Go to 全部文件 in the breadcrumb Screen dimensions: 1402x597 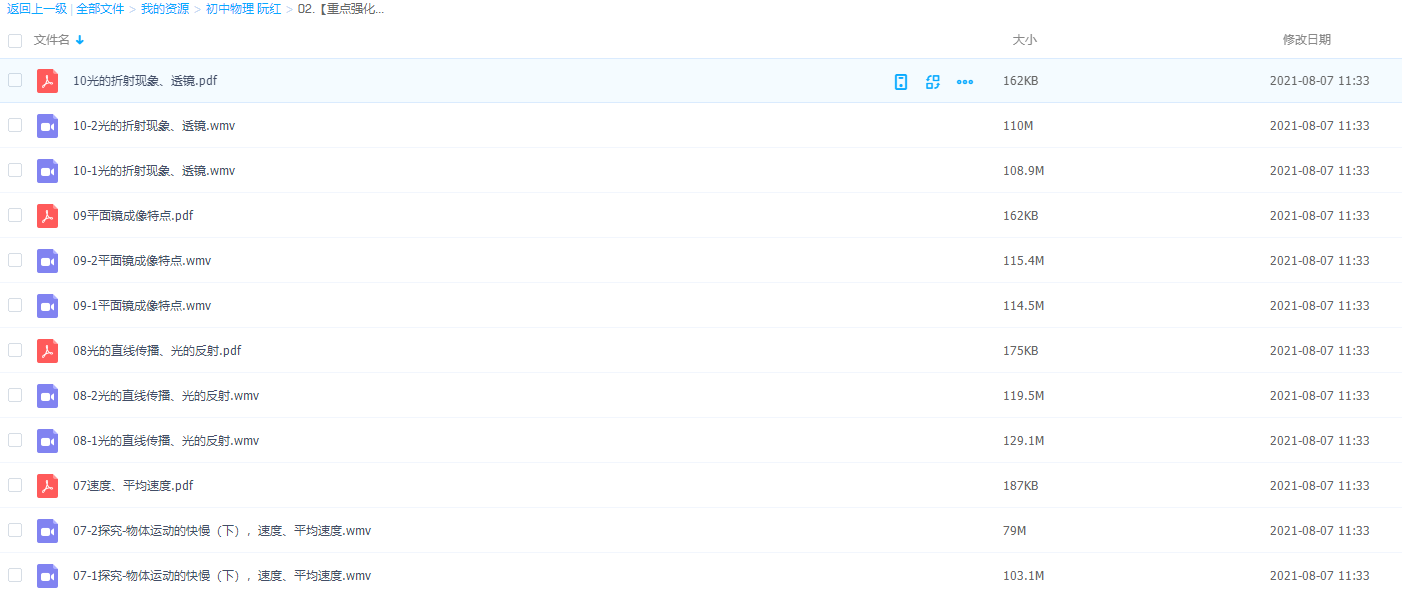(x=100, y=9)
